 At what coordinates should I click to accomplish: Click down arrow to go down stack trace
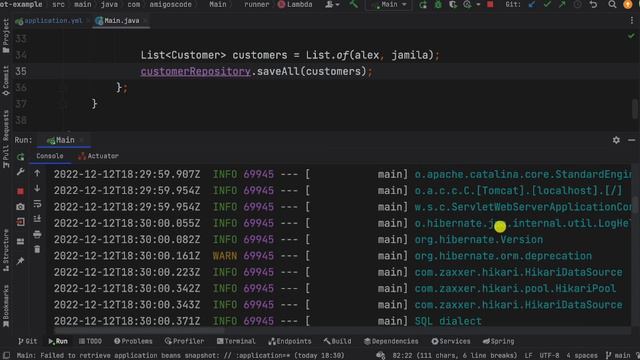(37, 188)
